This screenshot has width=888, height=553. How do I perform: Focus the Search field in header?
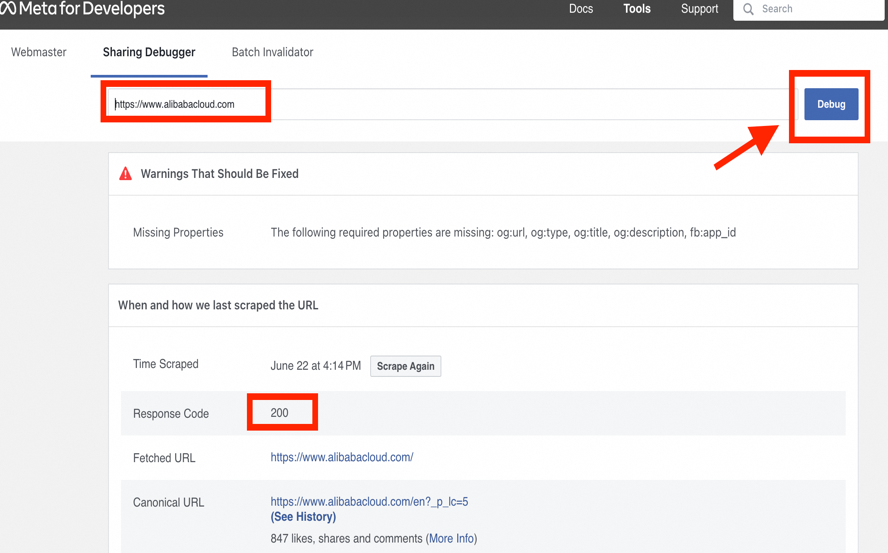[809, 9]
